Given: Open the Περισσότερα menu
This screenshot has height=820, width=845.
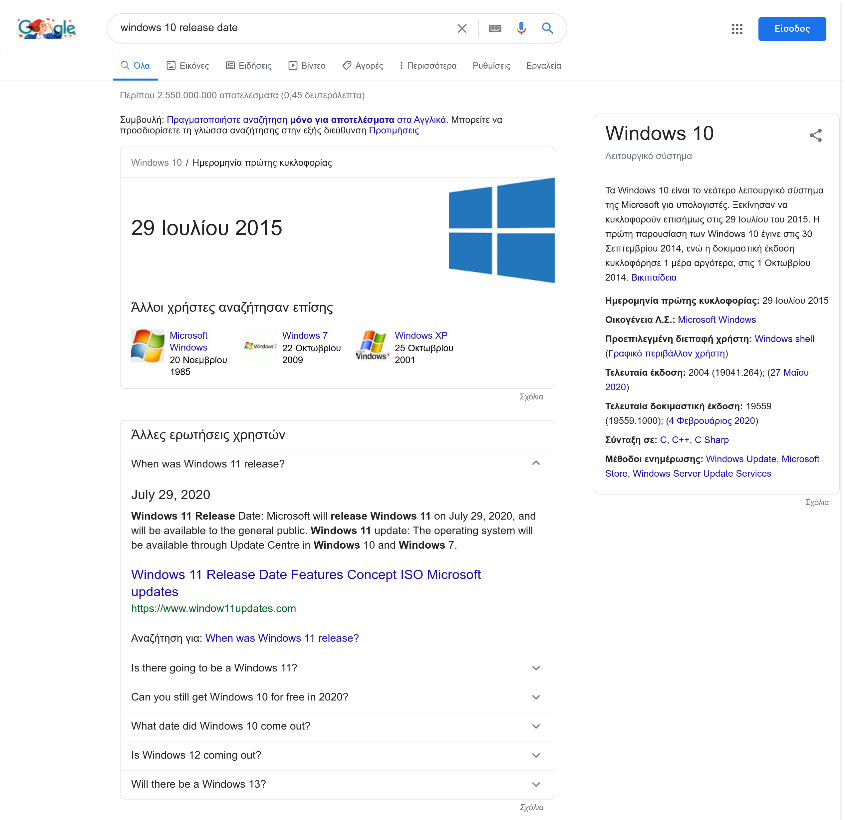Looking at the screenshot, I should point(428,66).
